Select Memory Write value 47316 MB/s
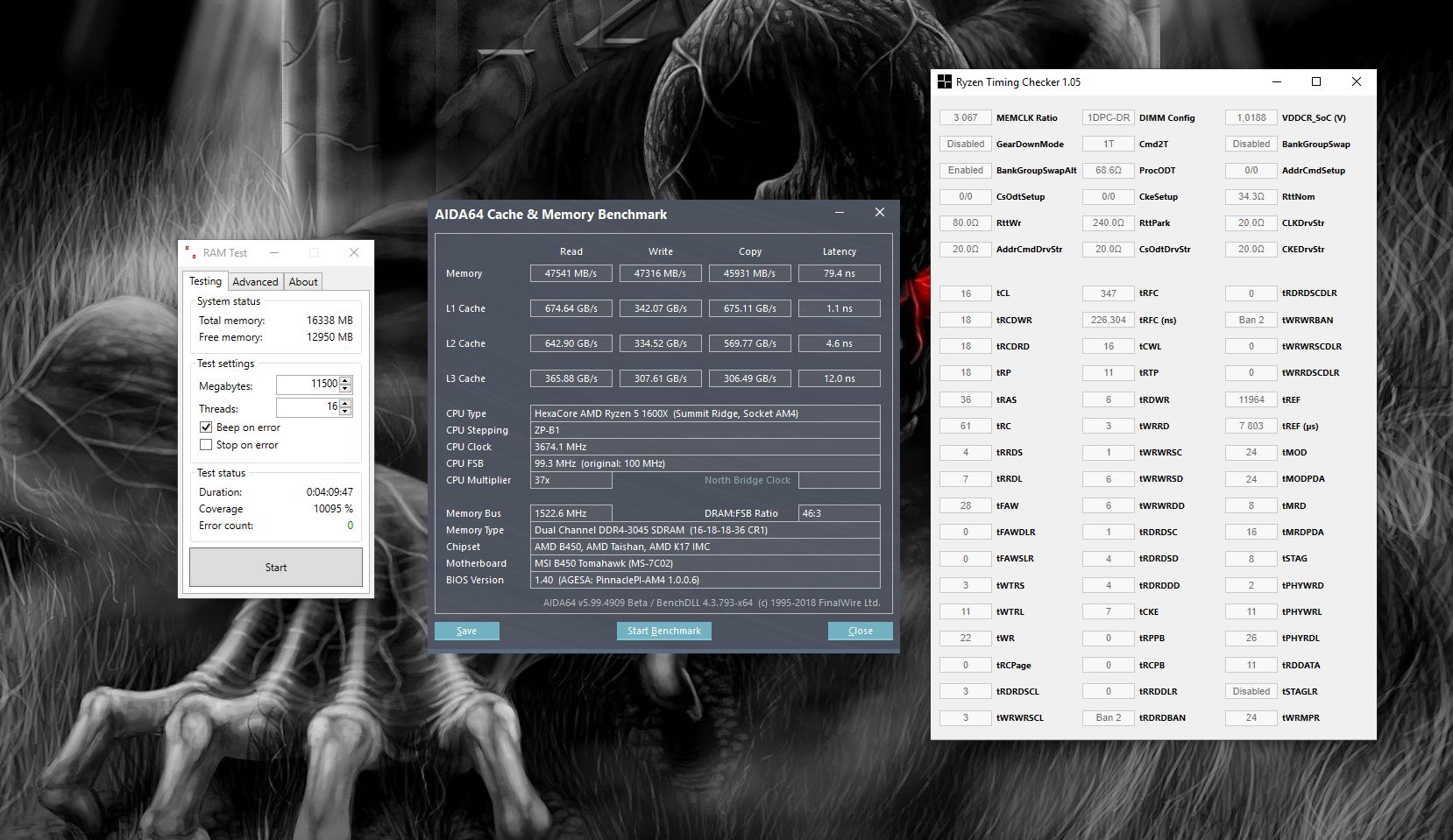 coord(661,273)
